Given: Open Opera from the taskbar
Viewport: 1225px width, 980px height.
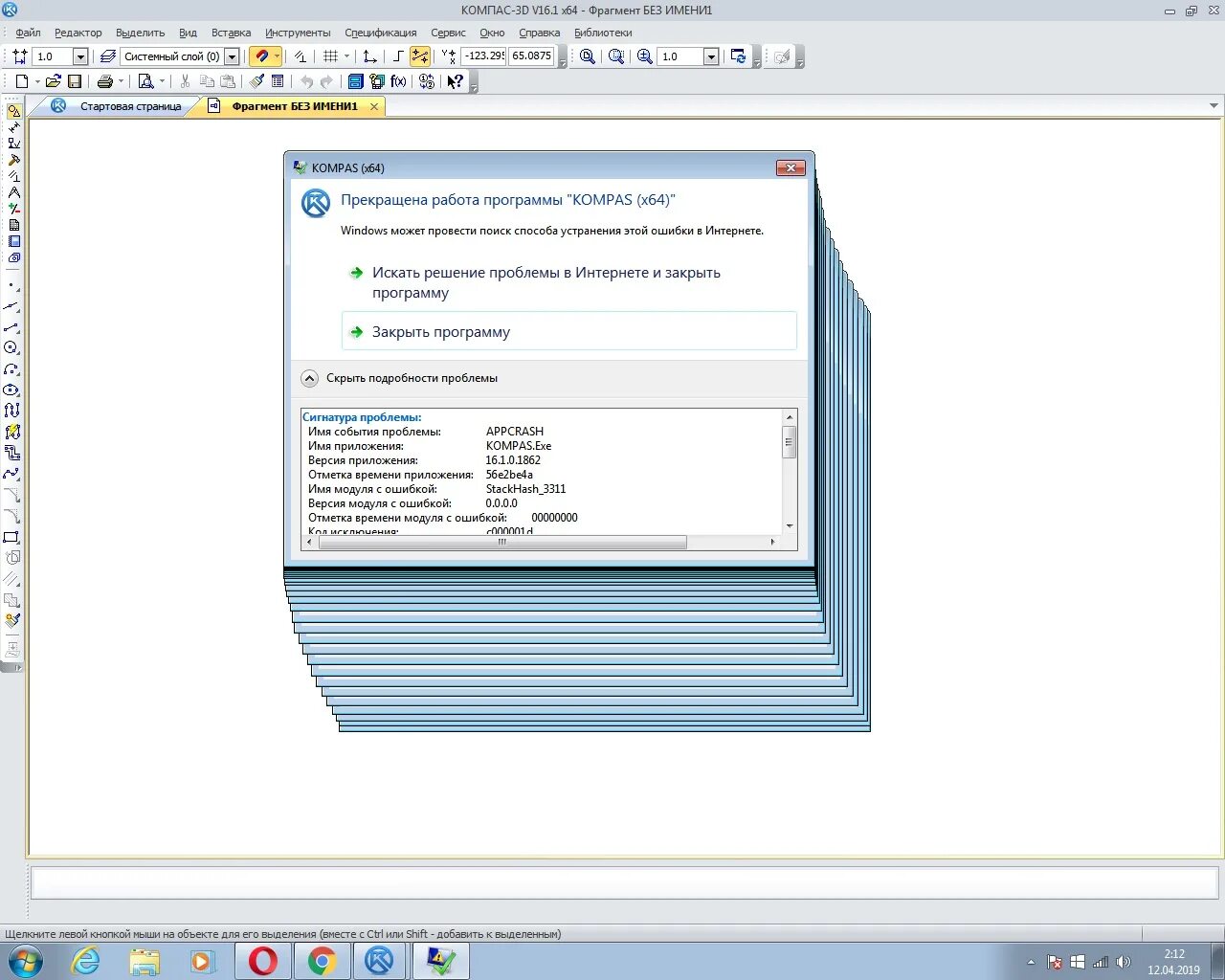Looking at the screenshot, I should (263, 961).
